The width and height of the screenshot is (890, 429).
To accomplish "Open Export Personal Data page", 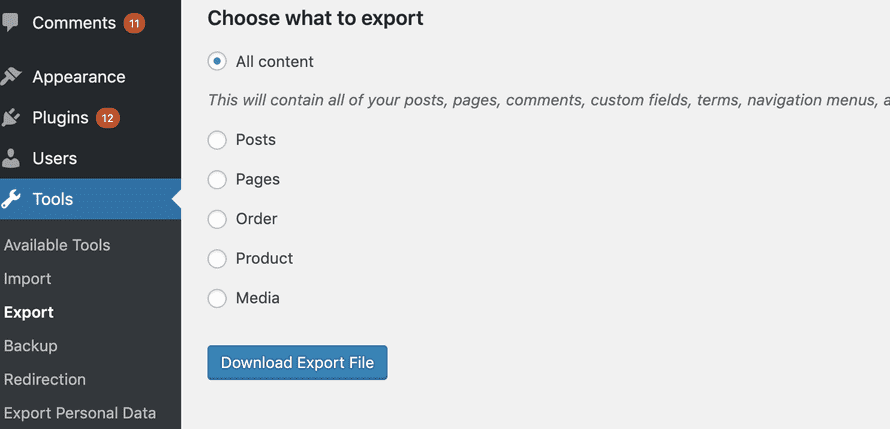I will [80, 413].
